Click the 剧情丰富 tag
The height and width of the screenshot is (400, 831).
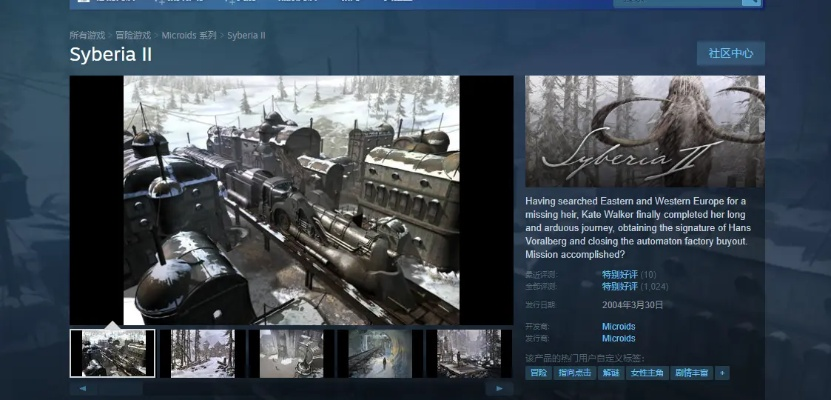692,373
